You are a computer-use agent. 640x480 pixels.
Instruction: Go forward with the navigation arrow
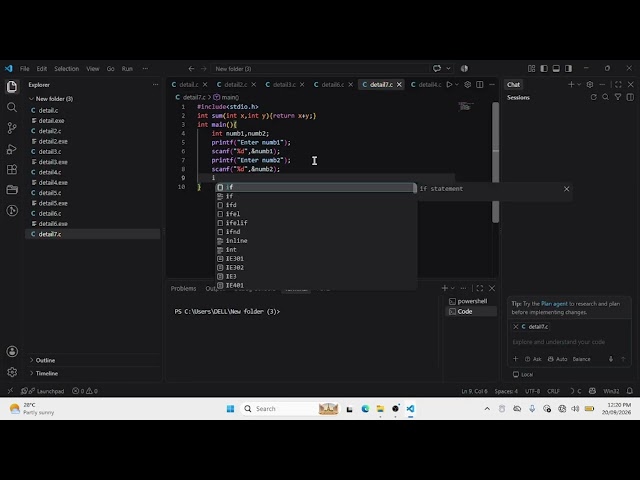[x=203, y=69]
